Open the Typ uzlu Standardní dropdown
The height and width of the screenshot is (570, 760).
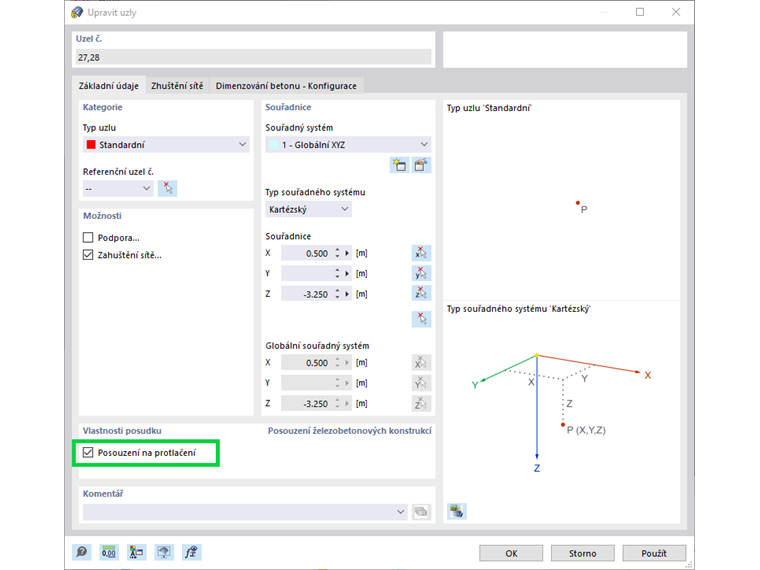click(x=166, y=144)
